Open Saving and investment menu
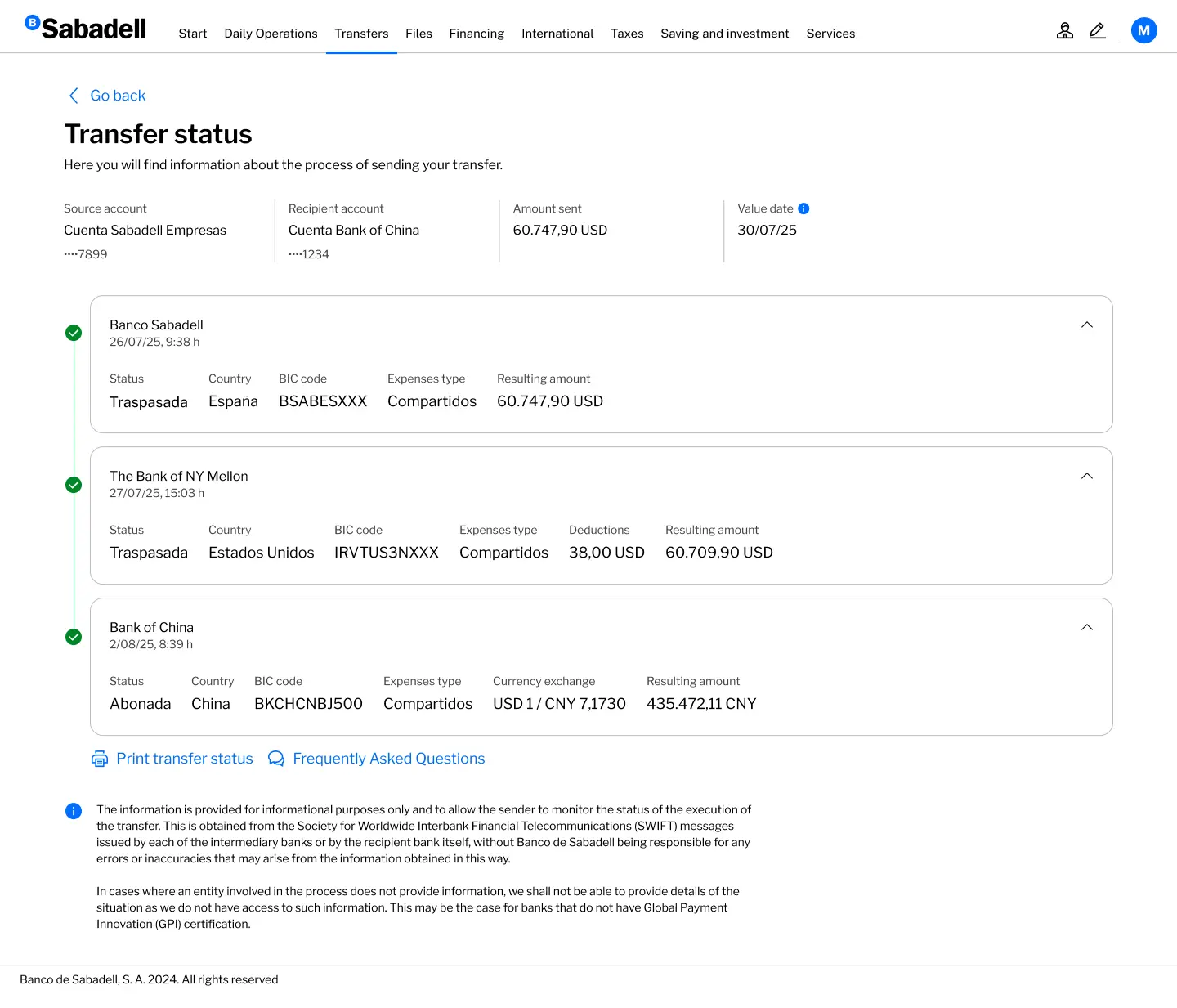The height and width of the screenshot is (1008, 1177). (725, 34)
